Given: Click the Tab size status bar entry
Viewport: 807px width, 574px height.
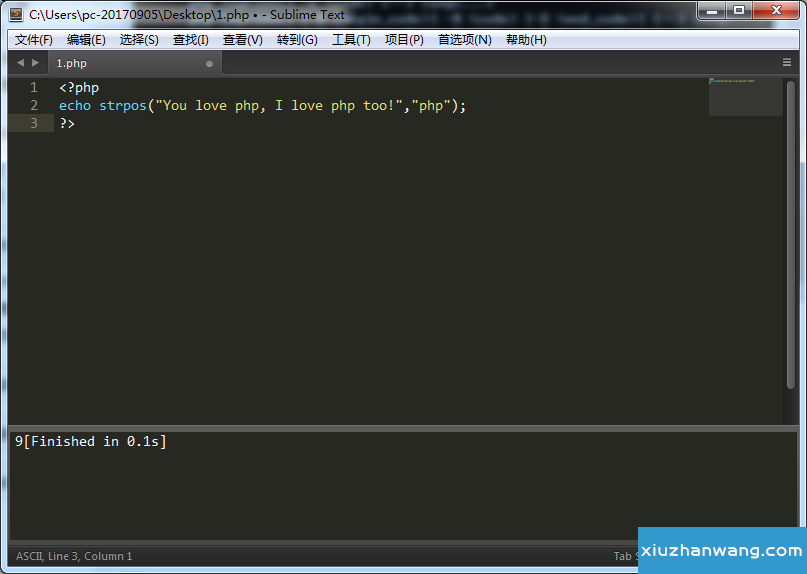Looking at the screenshot, I should click(x=625, y=556).
